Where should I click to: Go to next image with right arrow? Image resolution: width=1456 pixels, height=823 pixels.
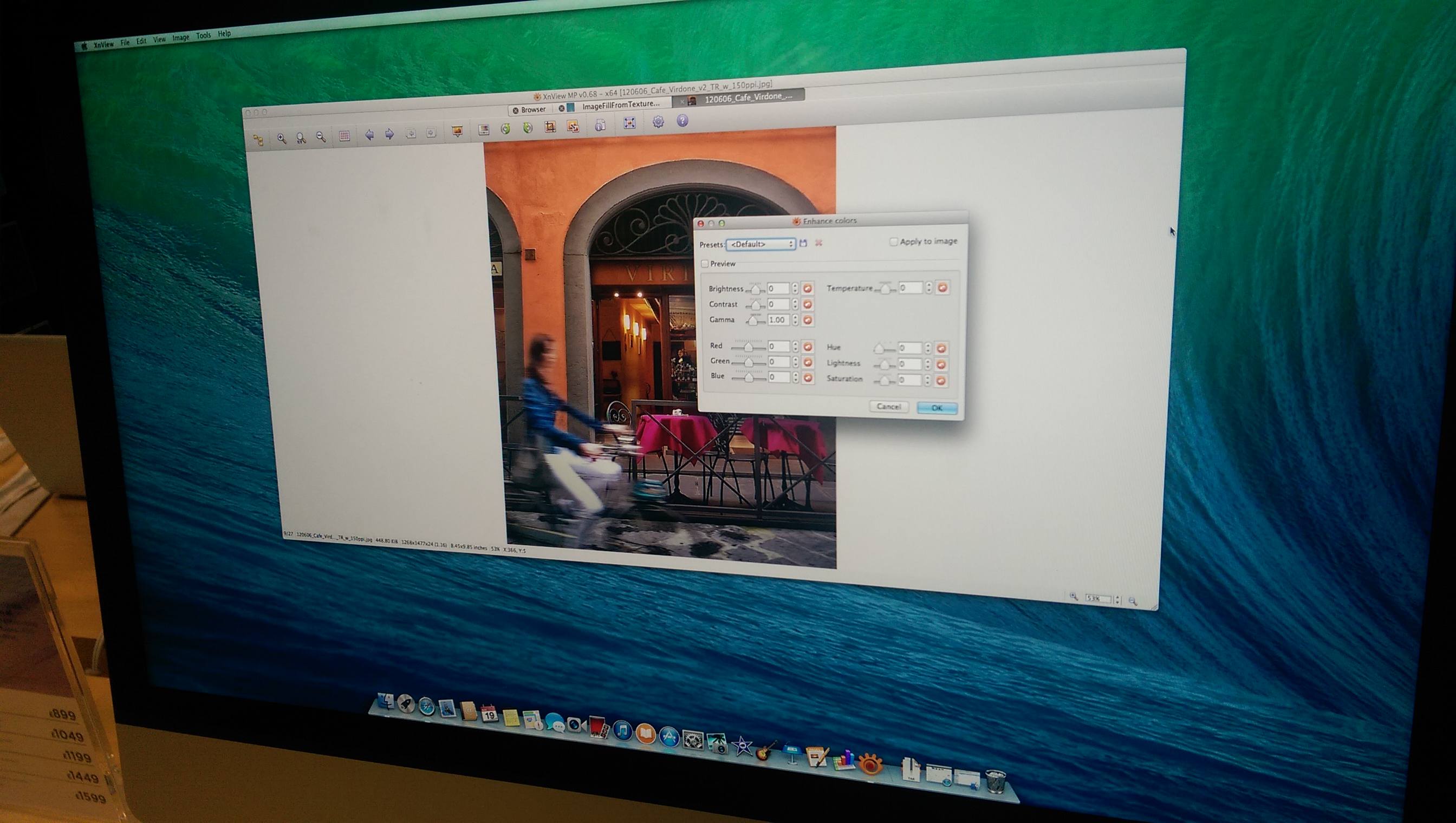[389, 134]
